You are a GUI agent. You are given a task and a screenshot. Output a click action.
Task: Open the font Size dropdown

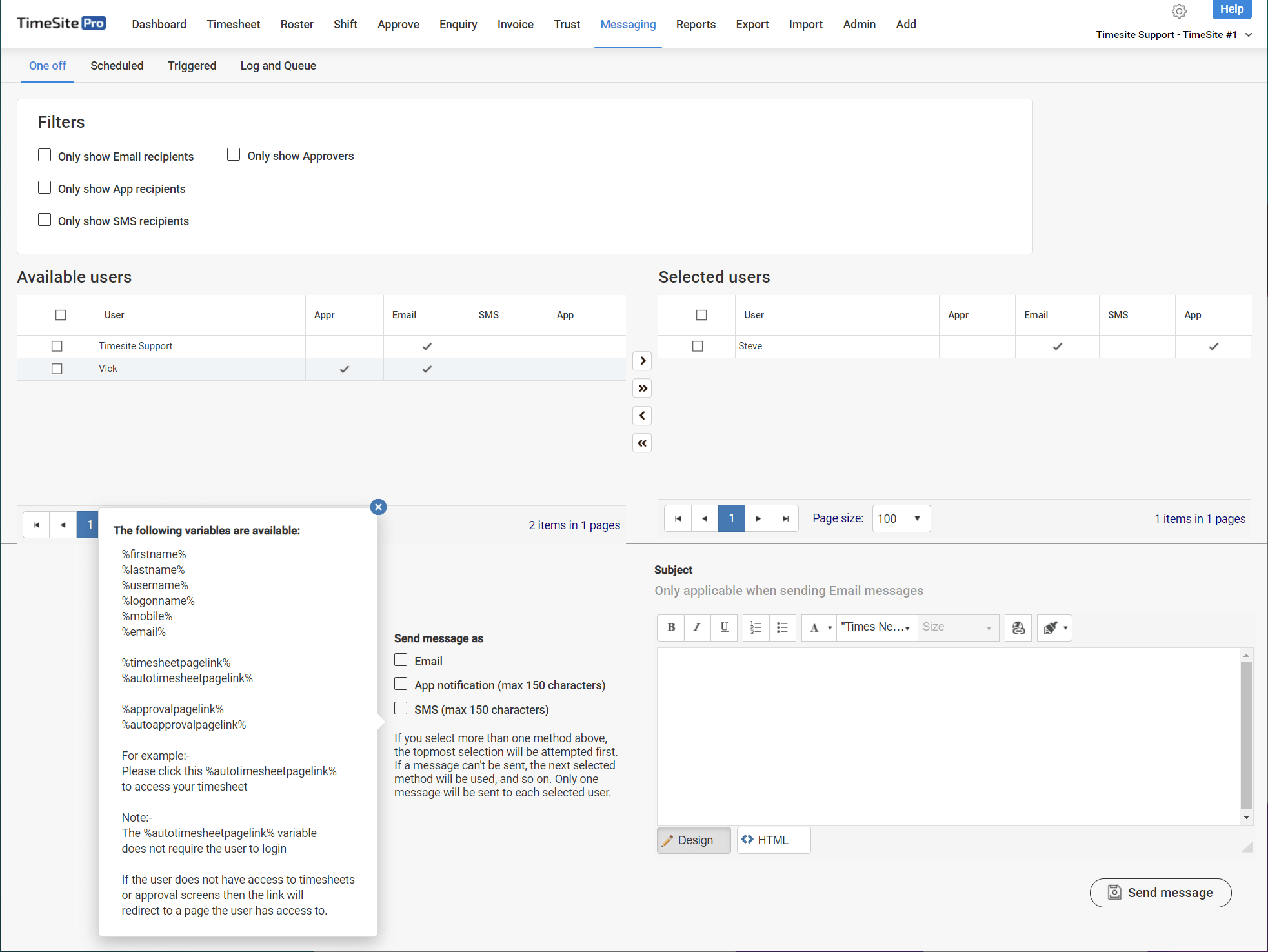(958, 627)
